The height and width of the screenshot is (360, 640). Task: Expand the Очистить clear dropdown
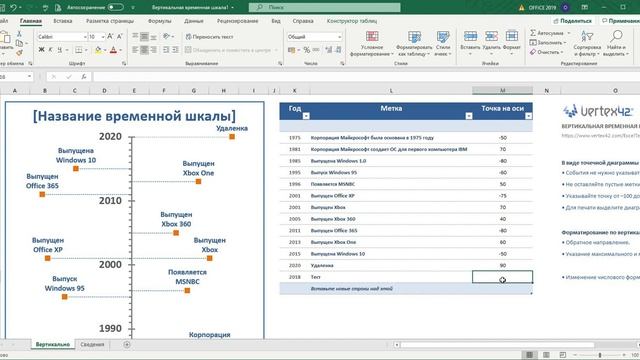pyautogui.click(x=563, y=52)
